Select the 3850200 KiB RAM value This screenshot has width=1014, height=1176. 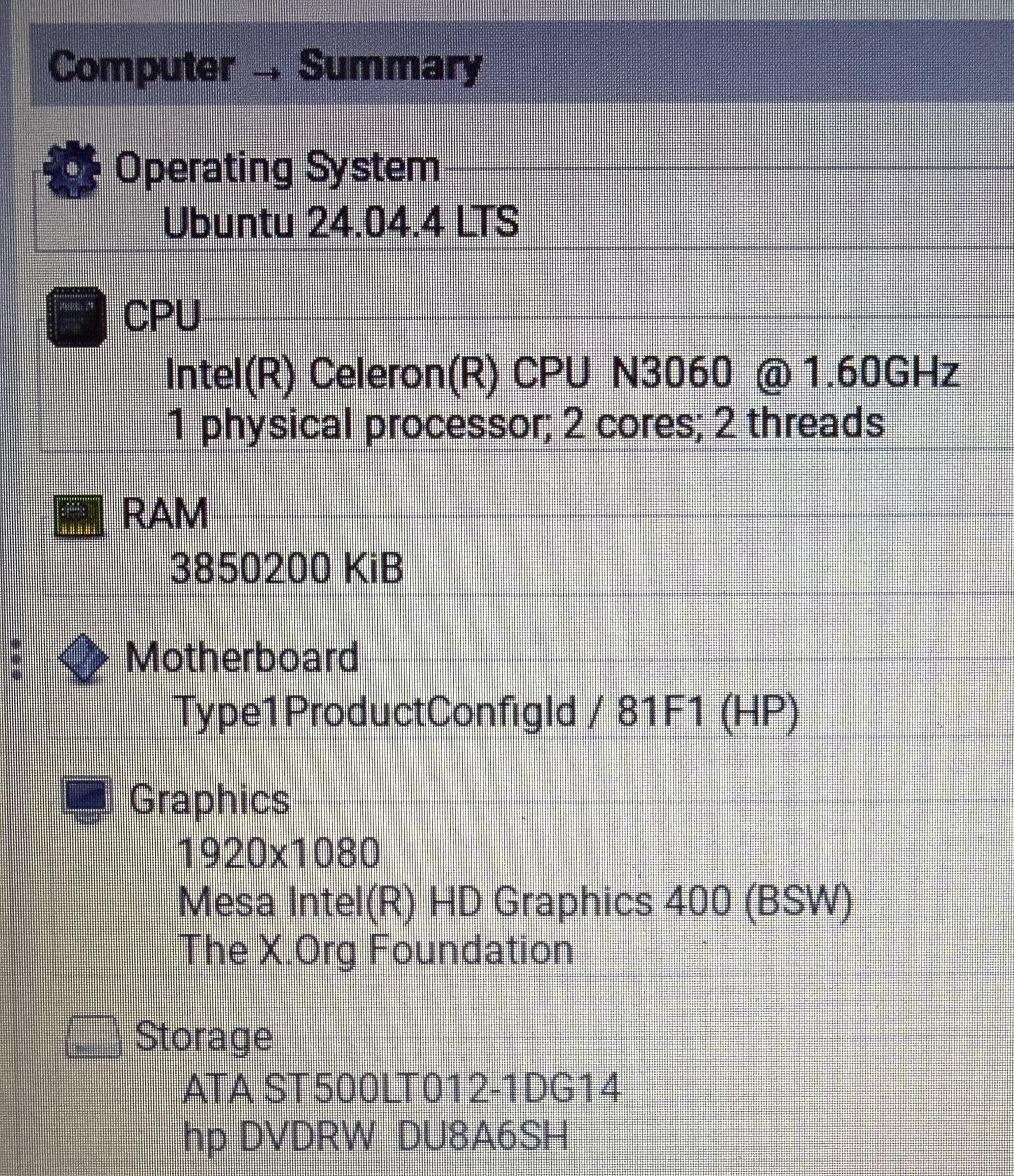tap(287, 568)
